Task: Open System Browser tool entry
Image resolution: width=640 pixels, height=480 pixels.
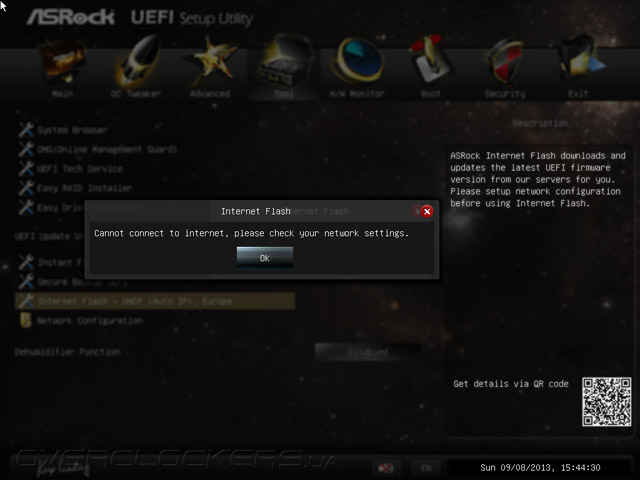Action: coord(63,130)
